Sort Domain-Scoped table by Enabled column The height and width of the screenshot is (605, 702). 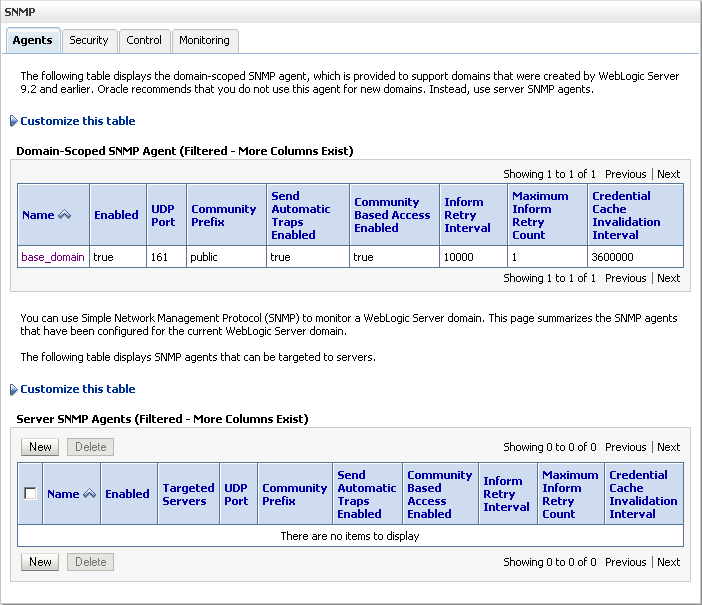pos(116,215)
